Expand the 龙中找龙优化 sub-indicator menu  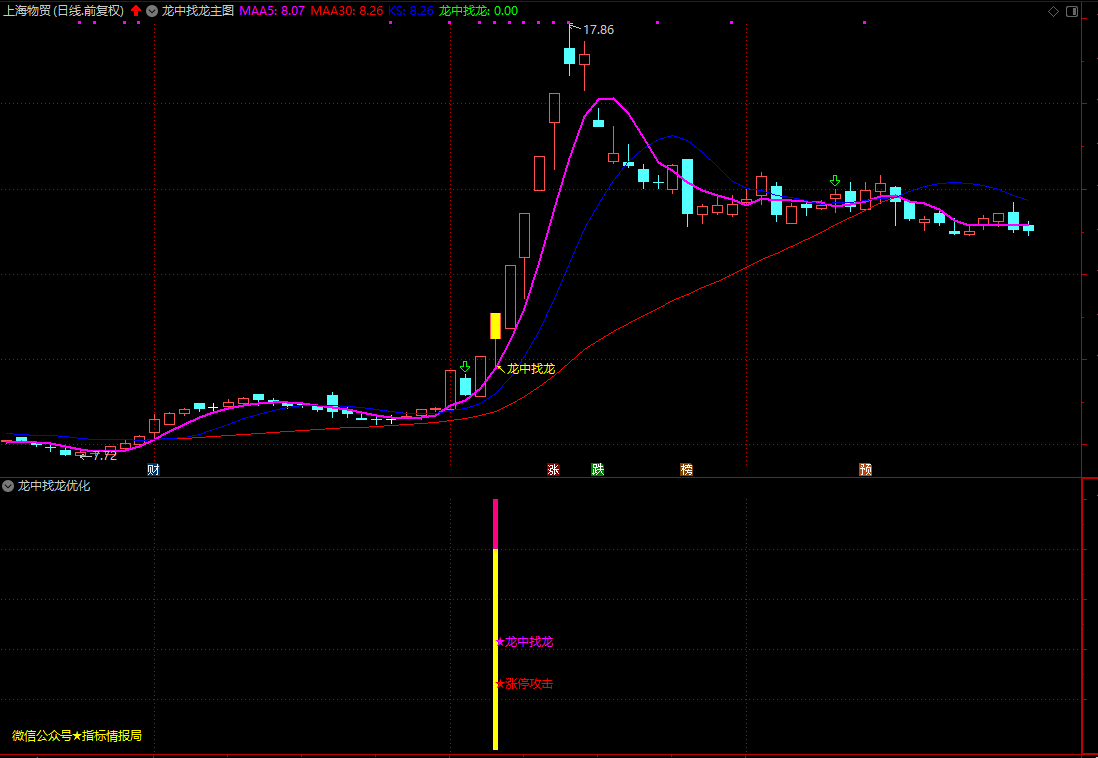pos(8,486)
